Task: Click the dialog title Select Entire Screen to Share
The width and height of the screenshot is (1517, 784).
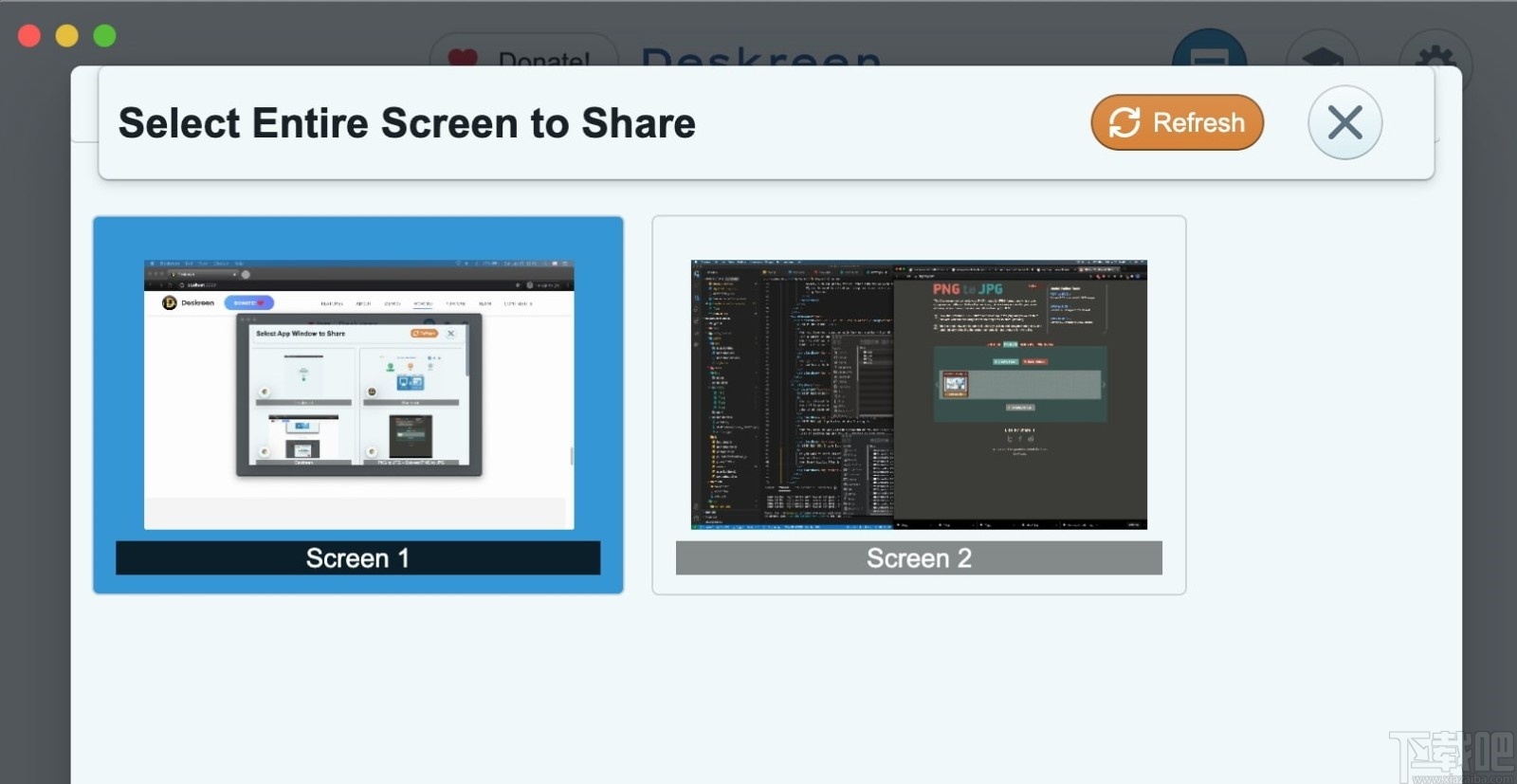Action: click(x=407, y=123)
